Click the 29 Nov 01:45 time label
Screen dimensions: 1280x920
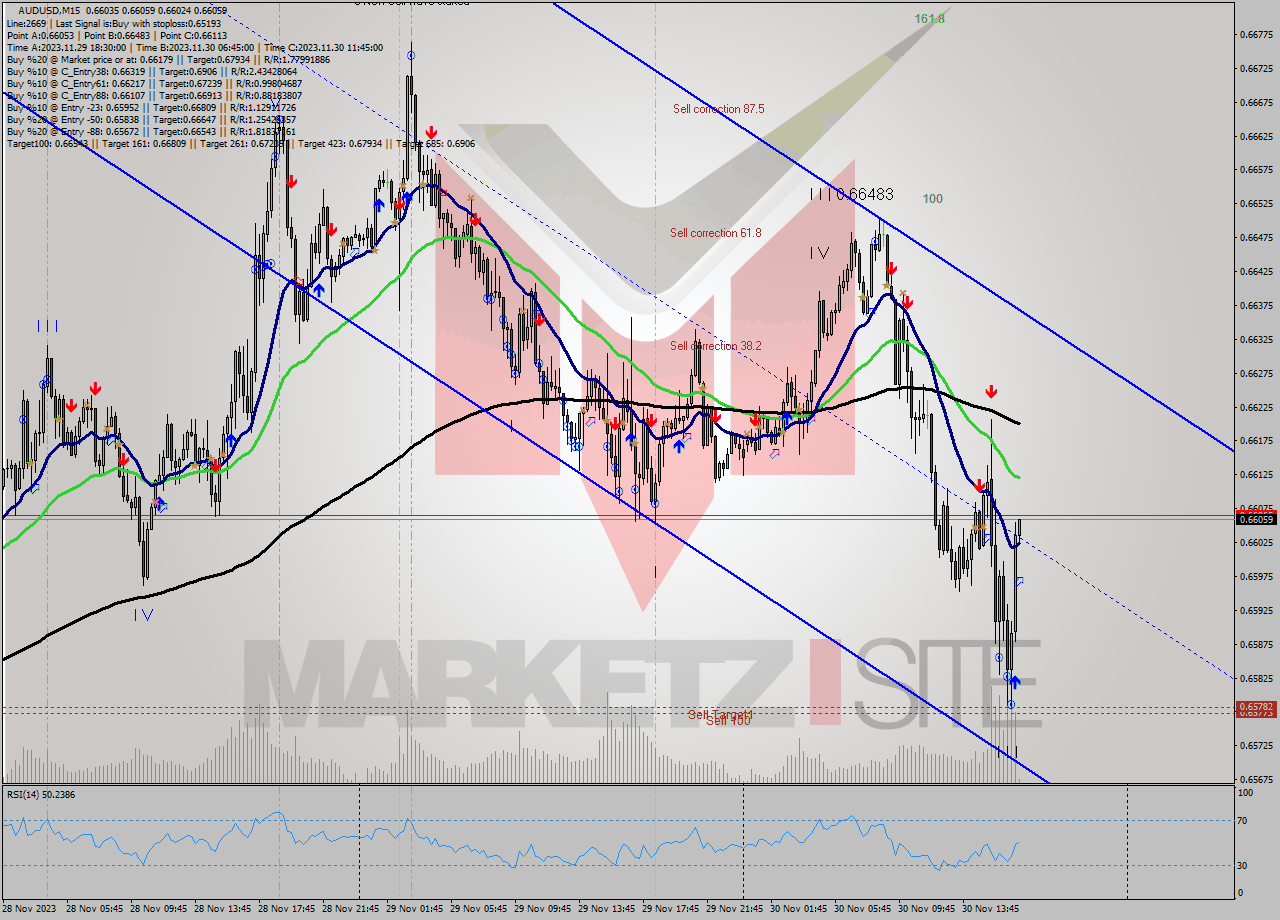(417, 909)
